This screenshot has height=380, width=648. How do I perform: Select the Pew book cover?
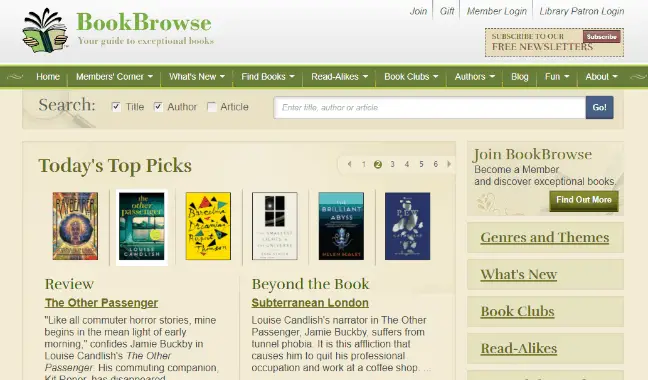pos(407,226)
